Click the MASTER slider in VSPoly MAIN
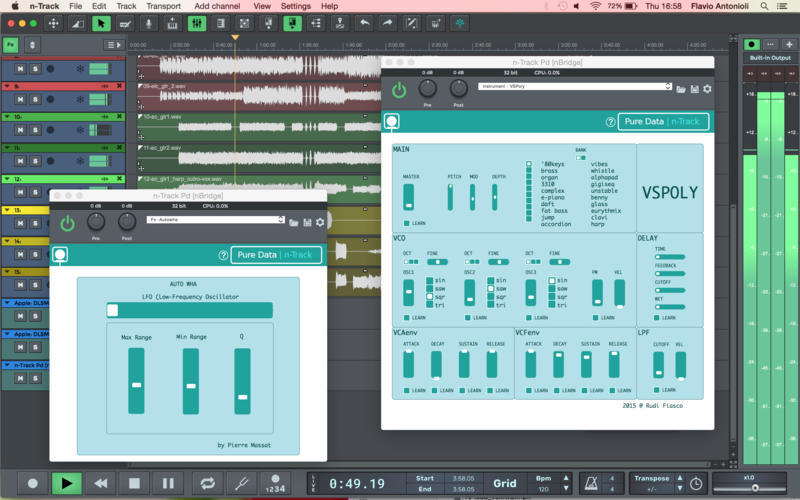 (x=408, y=197)
